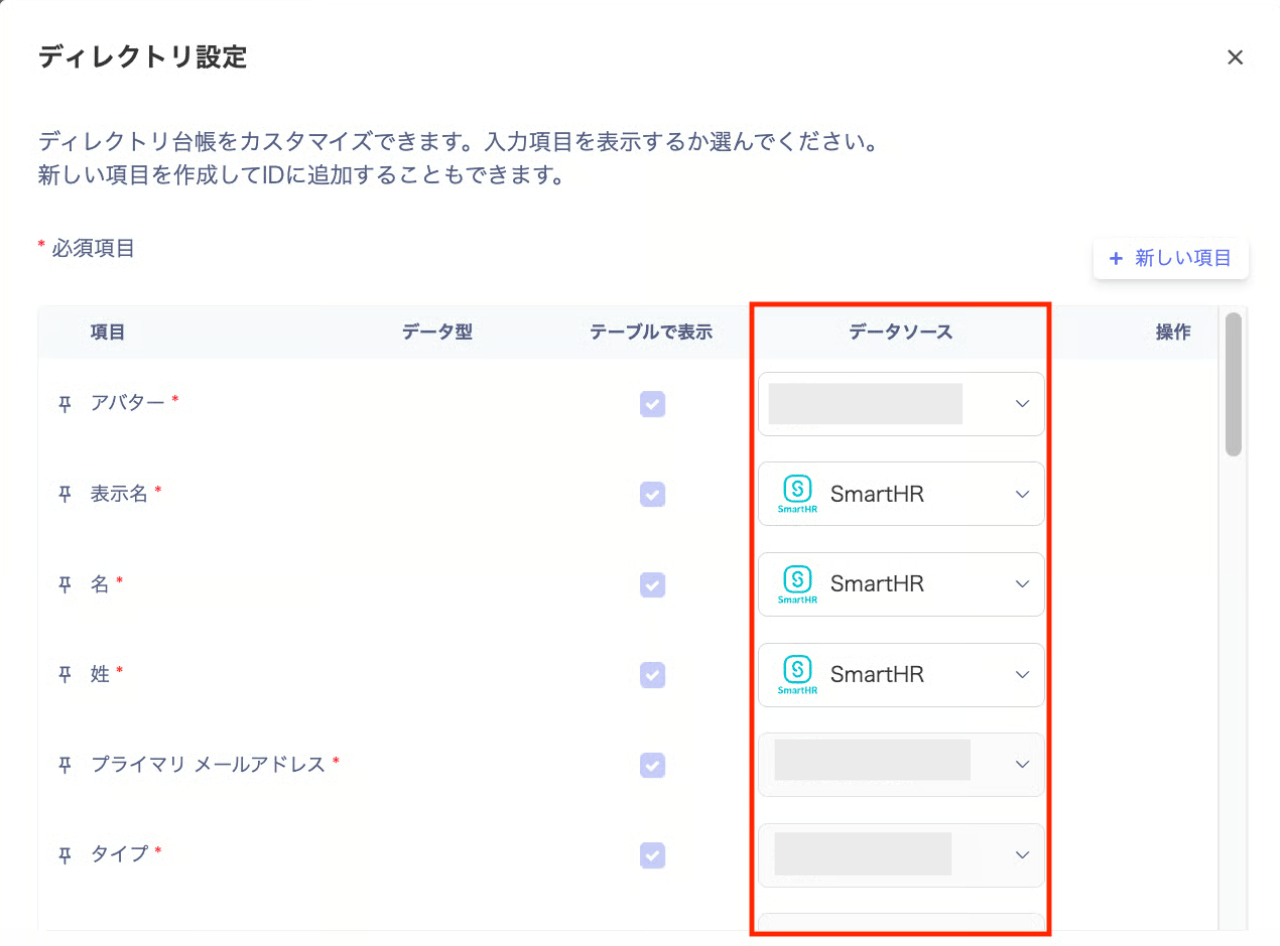Click the vertical scrollbar thumb of the table
The height and width of the screenshot is (946, 1280).
point(1233,385)
